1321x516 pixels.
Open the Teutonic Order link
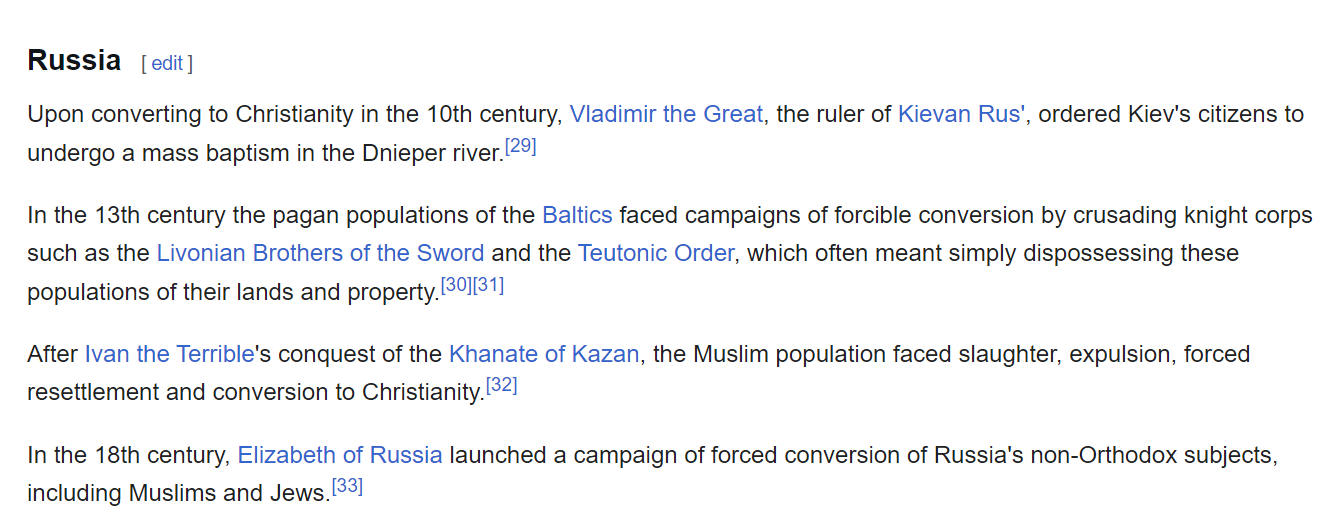(656, 253)
